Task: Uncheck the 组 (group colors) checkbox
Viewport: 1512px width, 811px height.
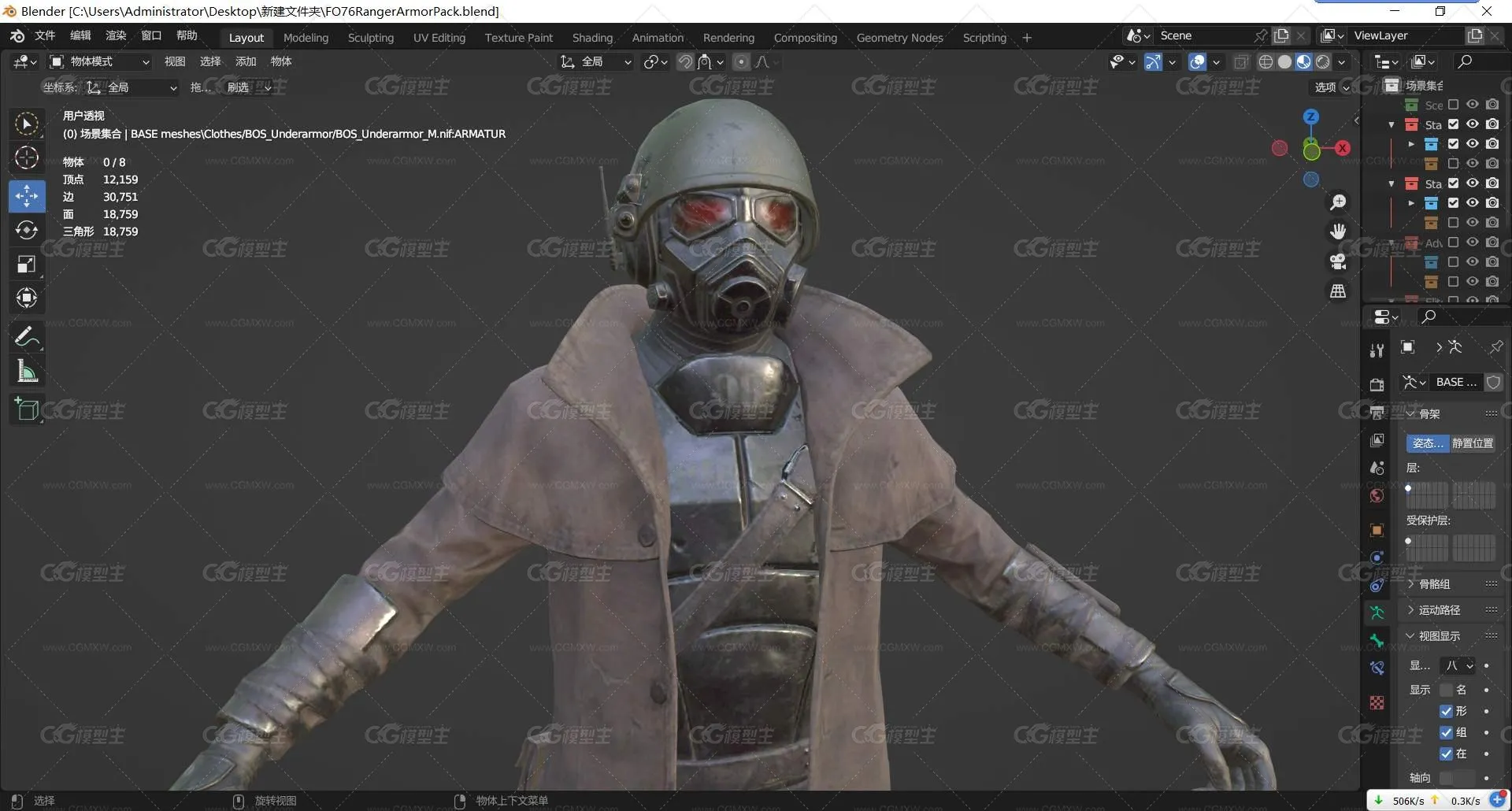Action: [1446, 732]
